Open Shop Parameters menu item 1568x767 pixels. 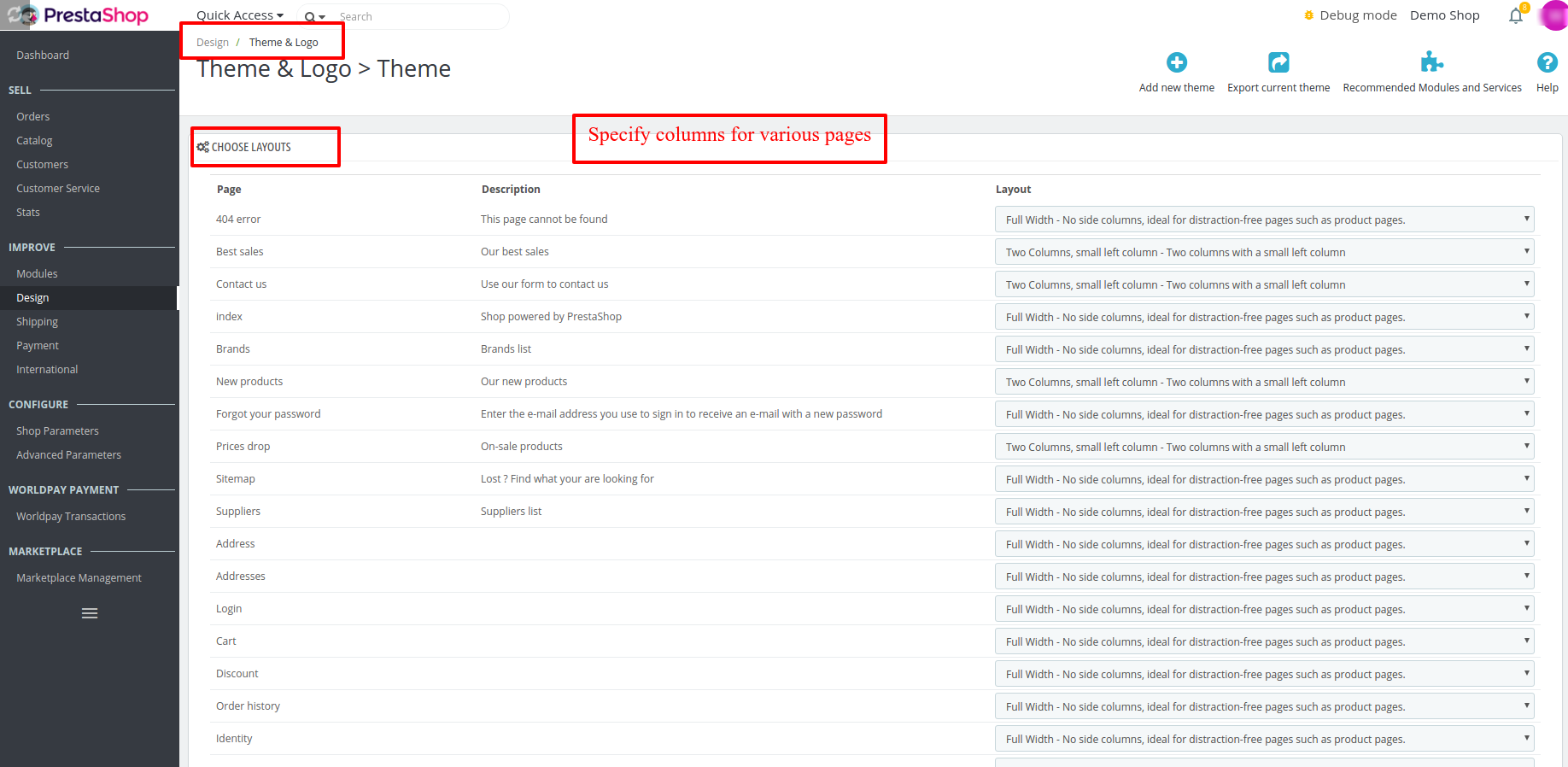[57, 430]
